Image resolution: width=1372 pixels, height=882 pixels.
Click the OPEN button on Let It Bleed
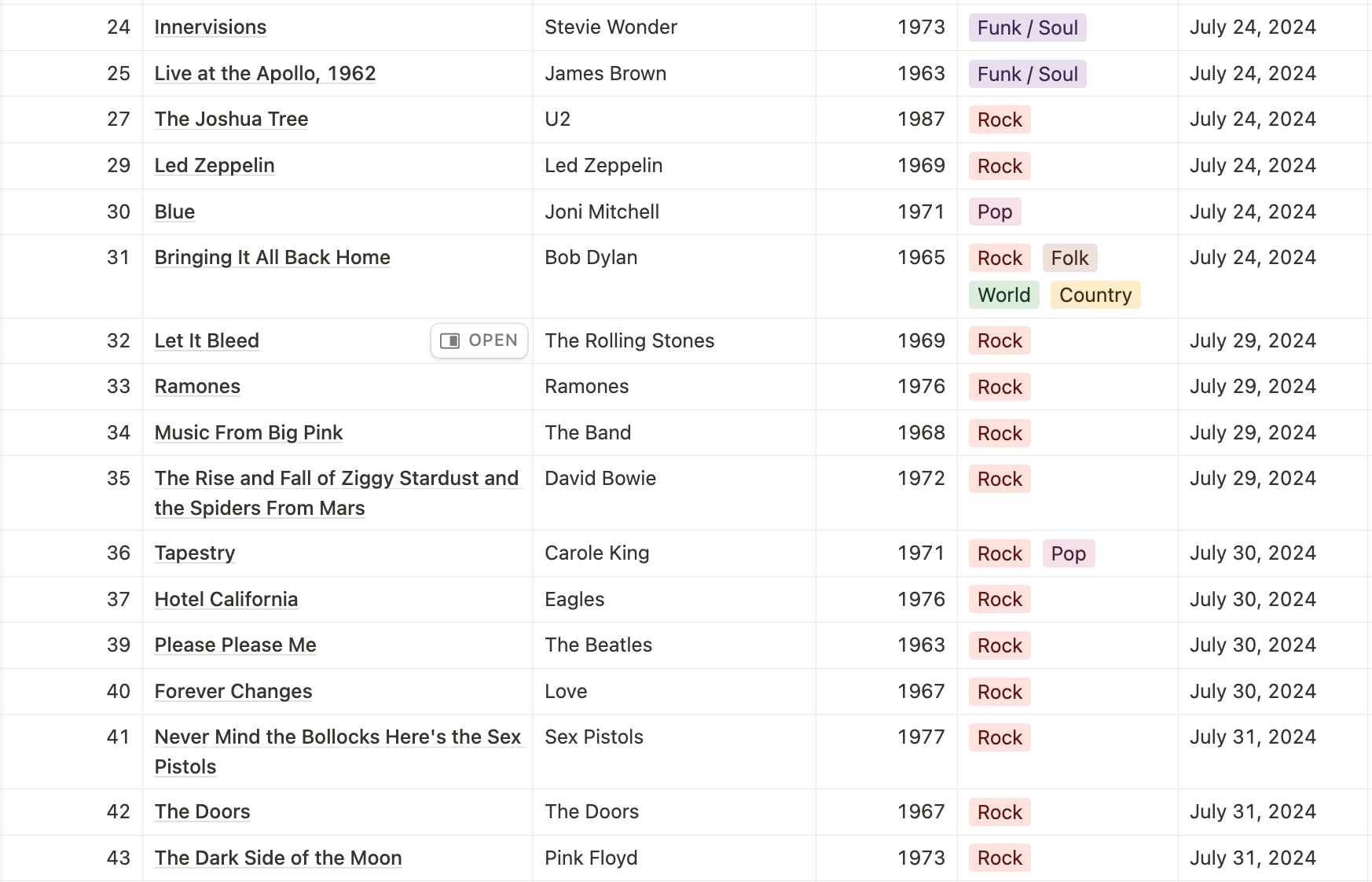pyautogui.click(x=479, y=340)
